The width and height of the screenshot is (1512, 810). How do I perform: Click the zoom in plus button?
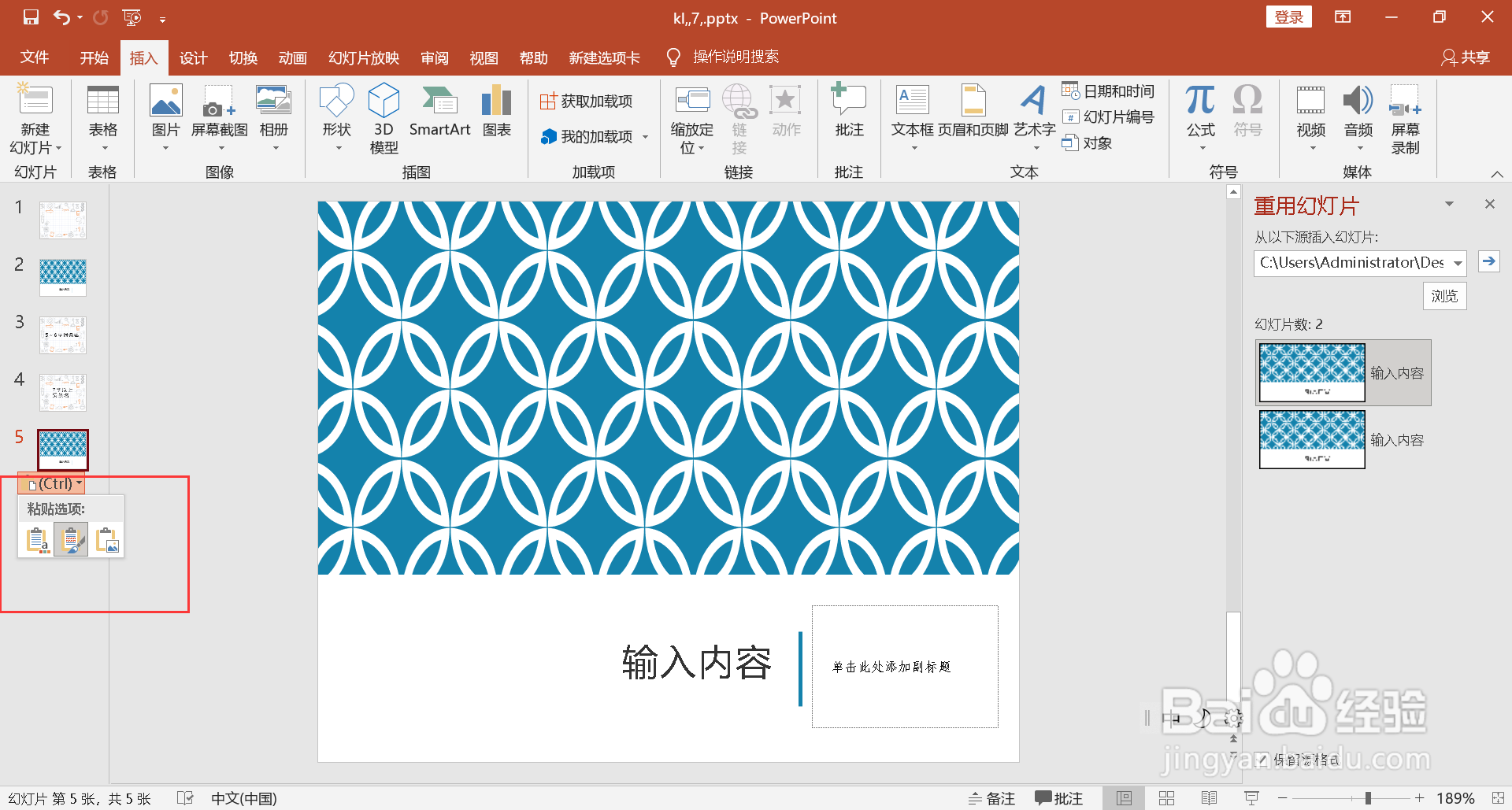[1419, 798]
